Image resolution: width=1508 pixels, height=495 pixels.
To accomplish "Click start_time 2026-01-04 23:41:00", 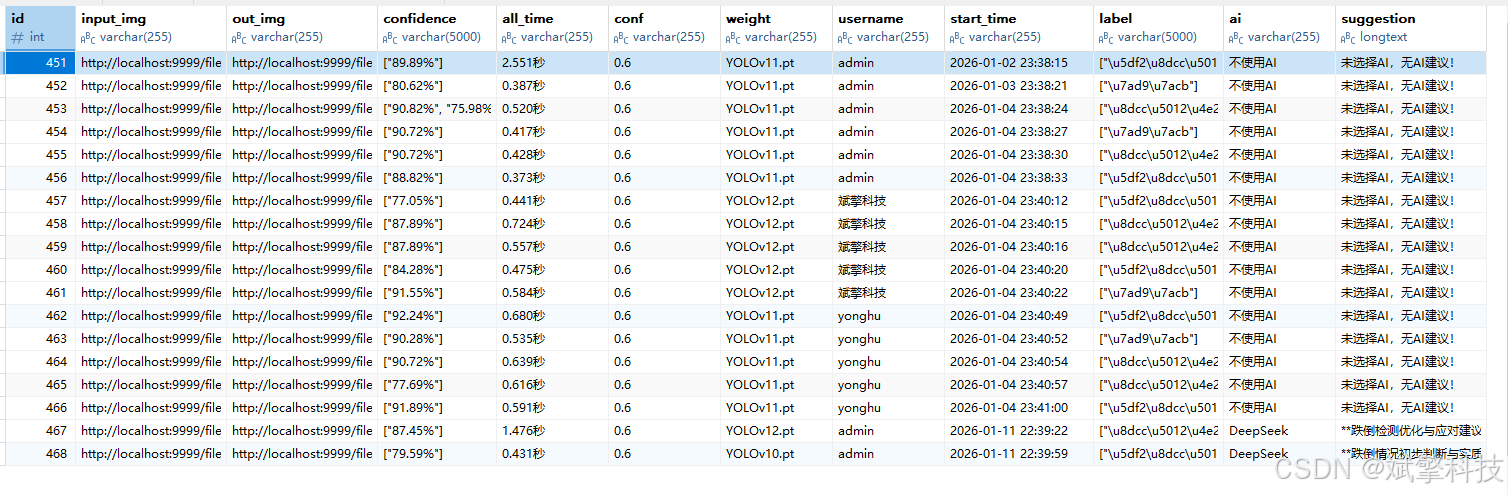I will coord(1009,407).
